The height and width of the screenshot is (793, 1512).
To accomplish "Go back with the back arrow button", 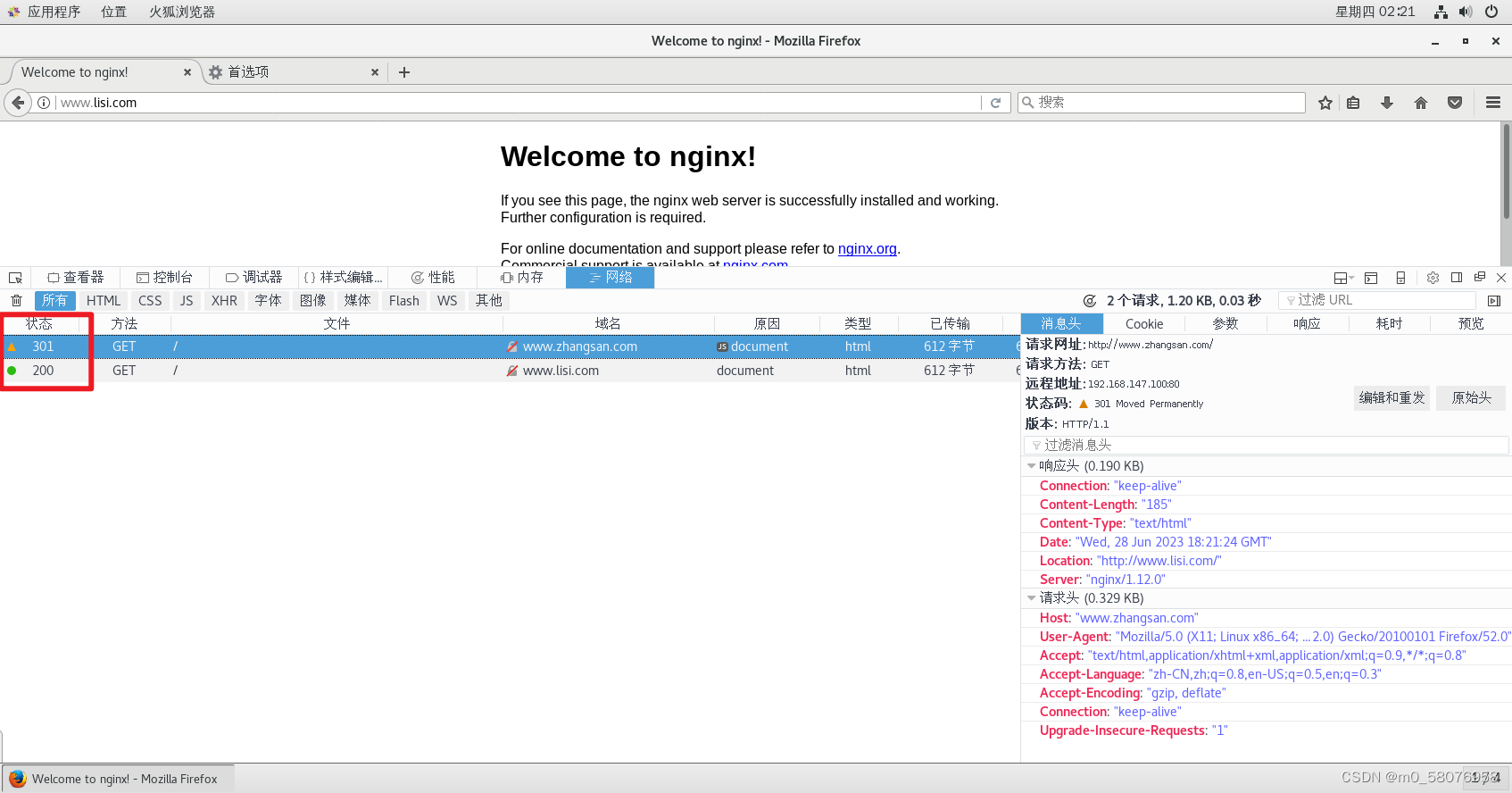I will (18, 103).
